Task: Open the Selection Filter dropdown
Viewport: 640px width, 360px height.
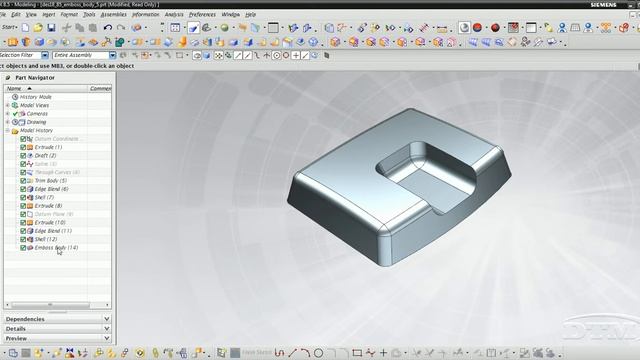Action: click(45, 55)
